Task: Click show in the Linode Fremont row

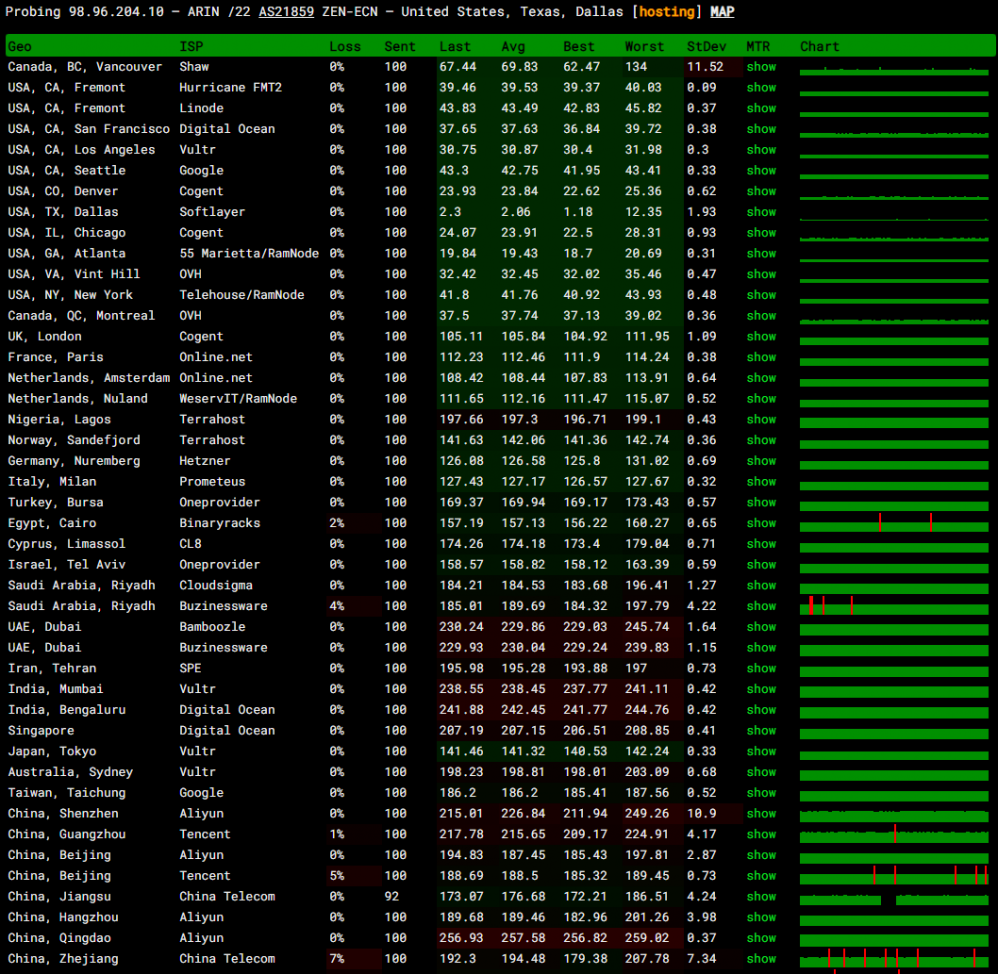Action: click(761, 108)
